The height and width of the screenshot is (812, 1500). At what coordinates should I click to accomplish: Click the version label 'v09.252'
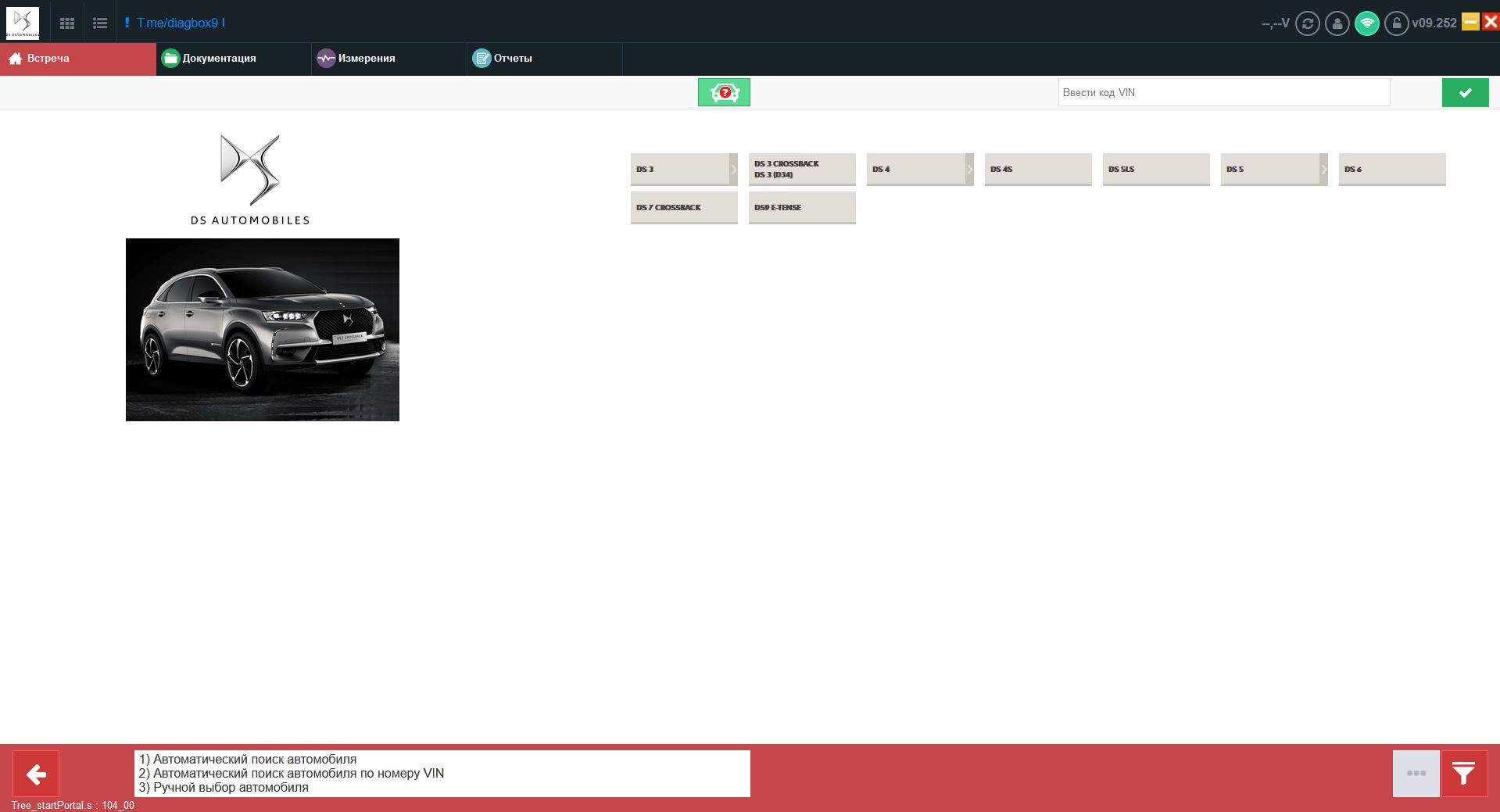[1434, 23]
